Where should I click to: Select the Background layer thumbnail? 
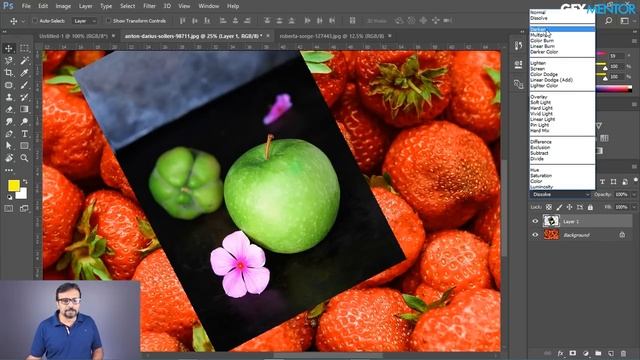(x=551, y=235)
